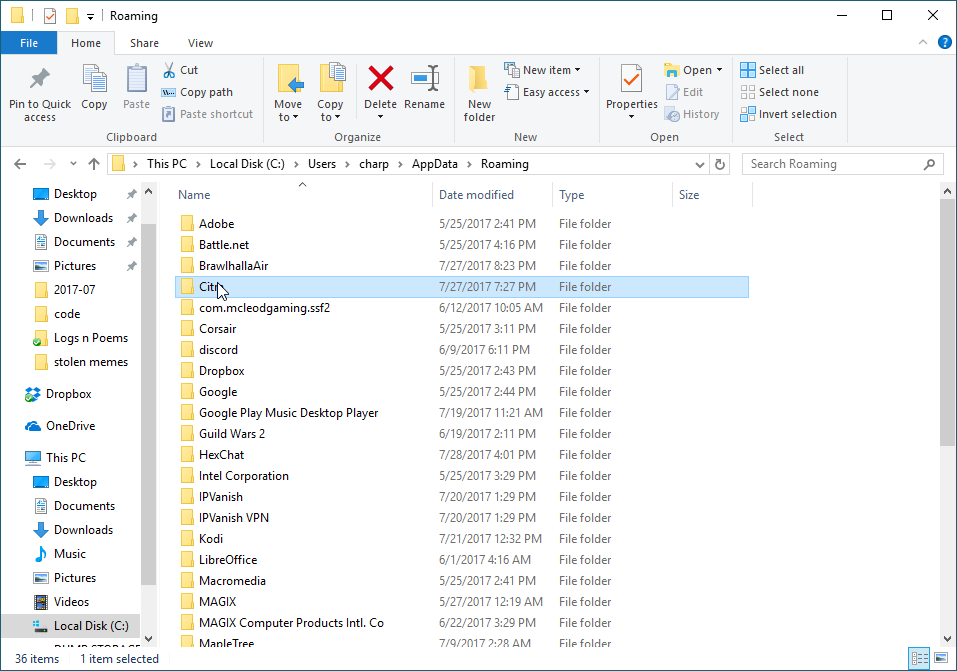The height and width of the screenshot is (671, 957).
Task: Open the address bar history dropdown
Action: [698, 164]
